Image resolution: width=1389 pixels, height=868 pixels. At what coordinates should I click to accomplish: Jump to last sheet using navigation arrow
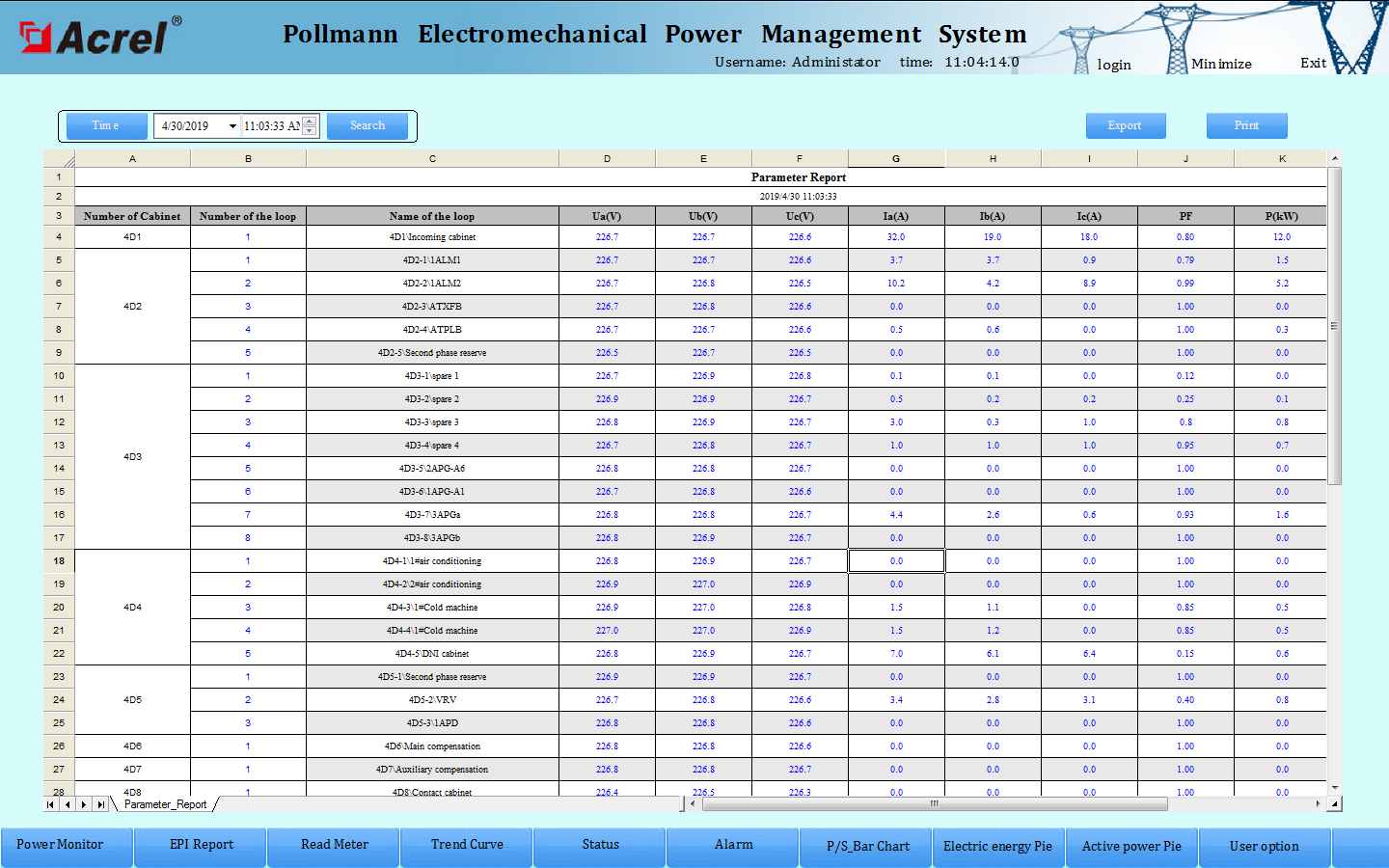coord(101,804)
